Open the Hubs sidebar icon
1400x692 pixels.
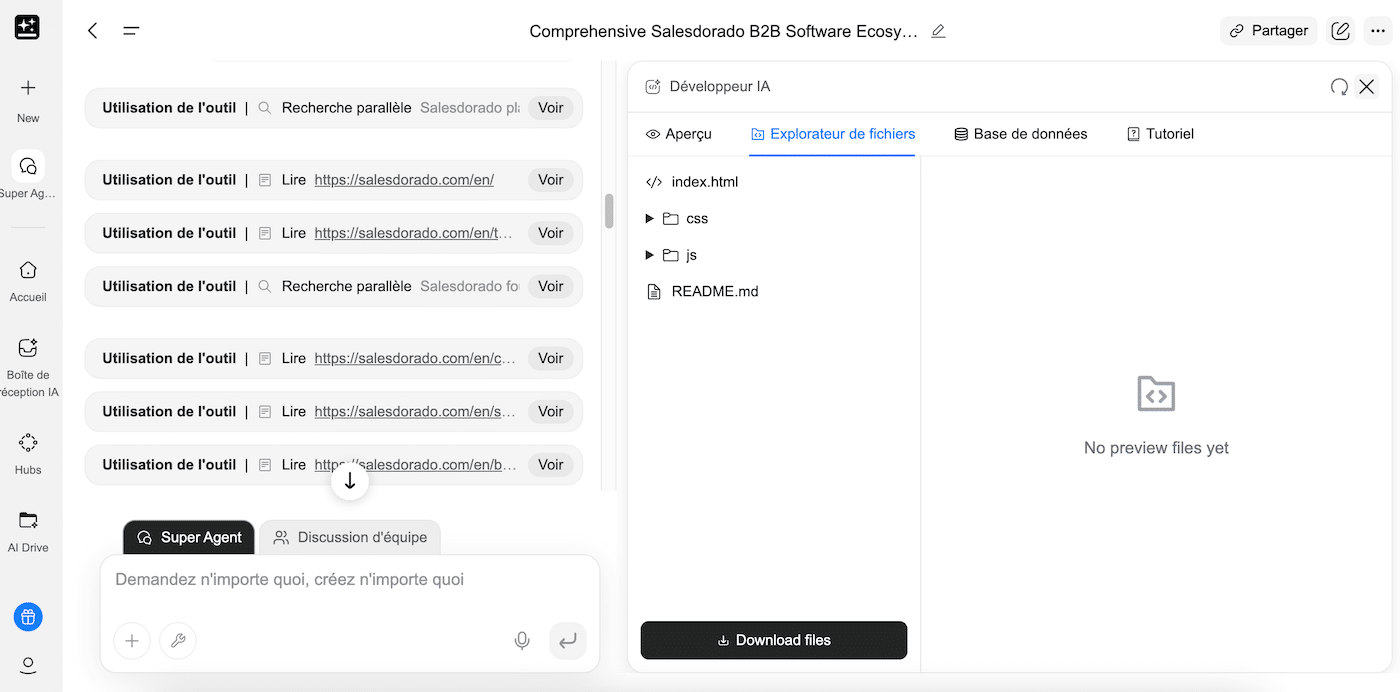28,443
